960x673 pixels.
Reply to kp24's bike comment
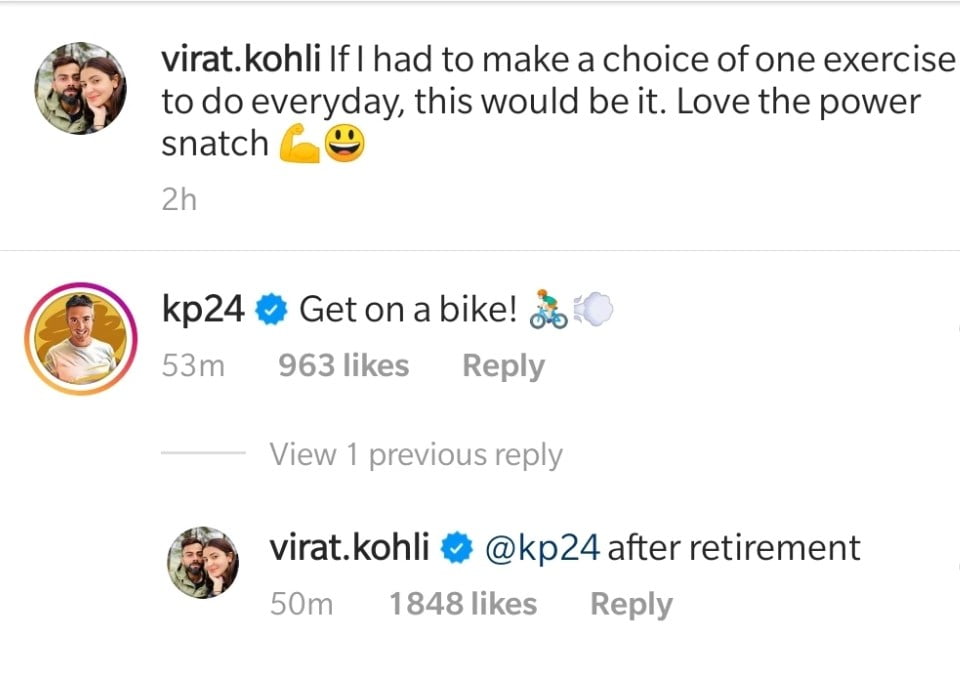pyautogui.click(x=503, y=366)
